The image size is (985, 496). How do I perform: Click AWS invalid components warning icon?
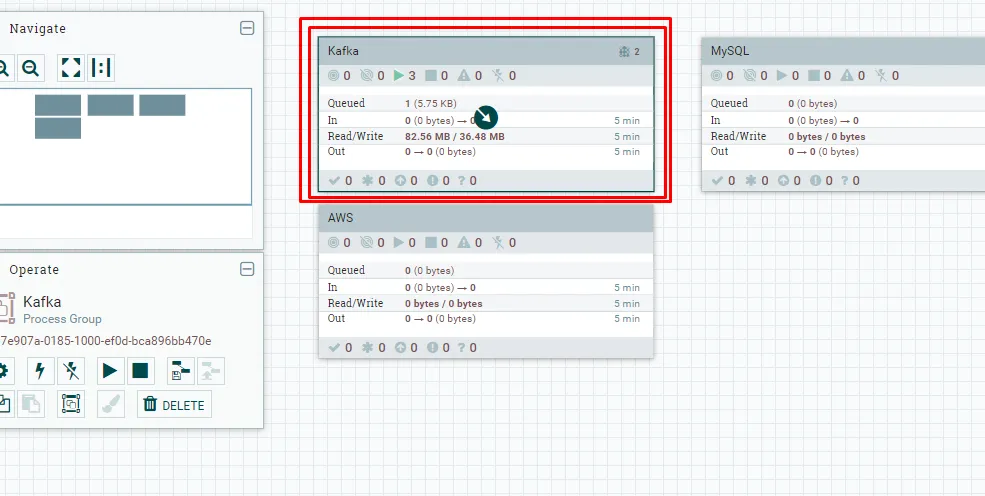(464, 242)
